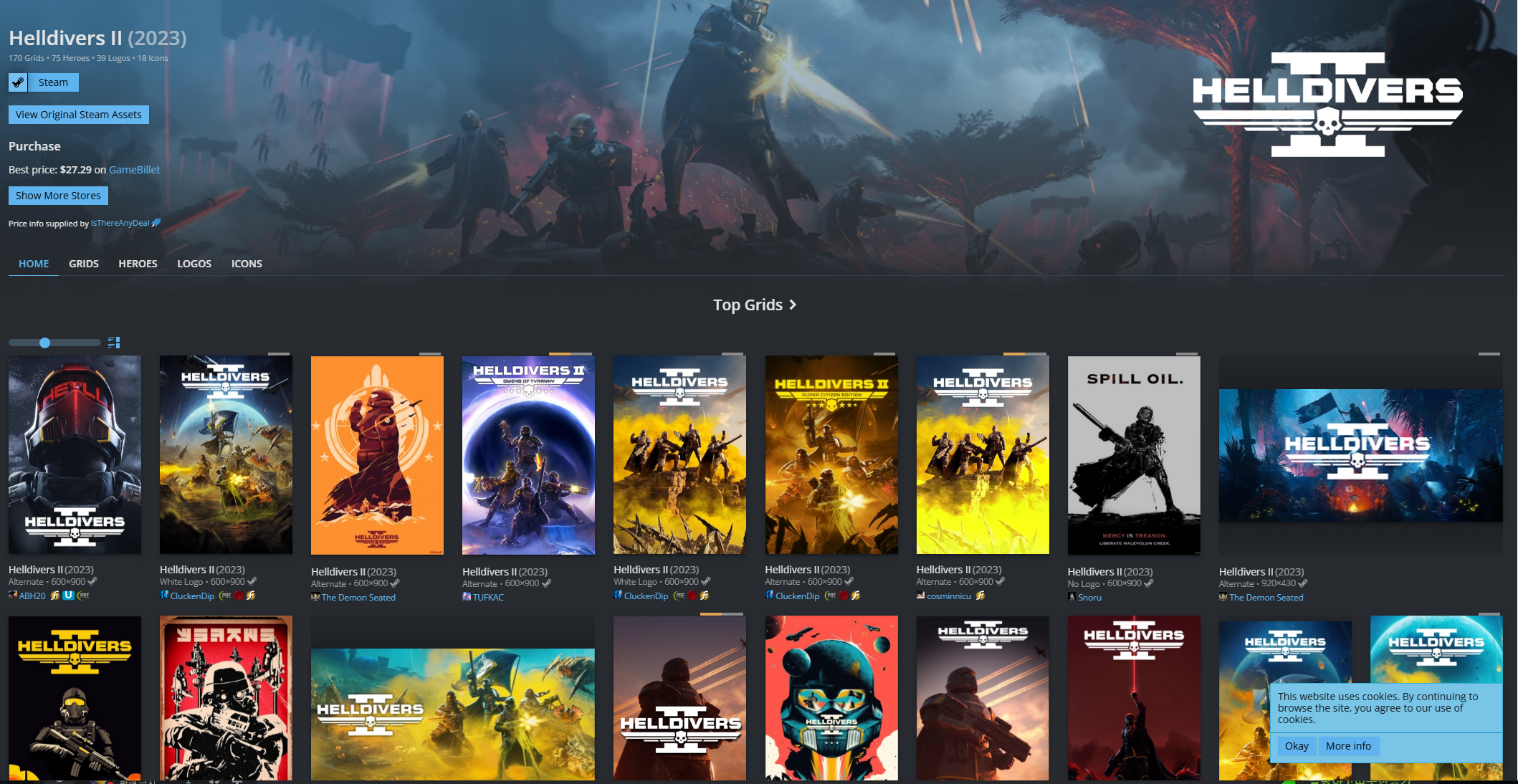Open the red propaganda poster grid thumbnail
The height and width of the screenshot is (784, 1518).
(226, 698)
